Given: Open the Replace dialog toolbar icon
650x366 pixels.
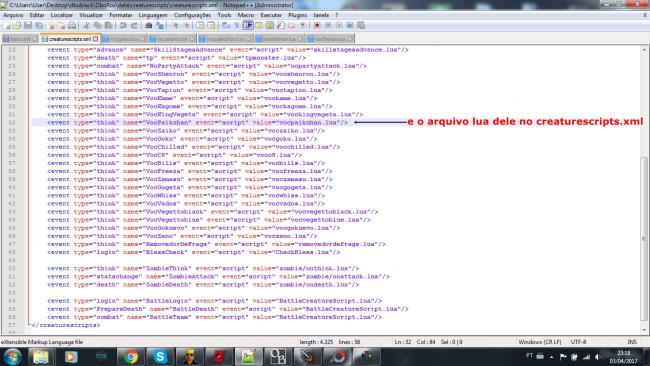Looking at the screenshot, I should 160,26.
